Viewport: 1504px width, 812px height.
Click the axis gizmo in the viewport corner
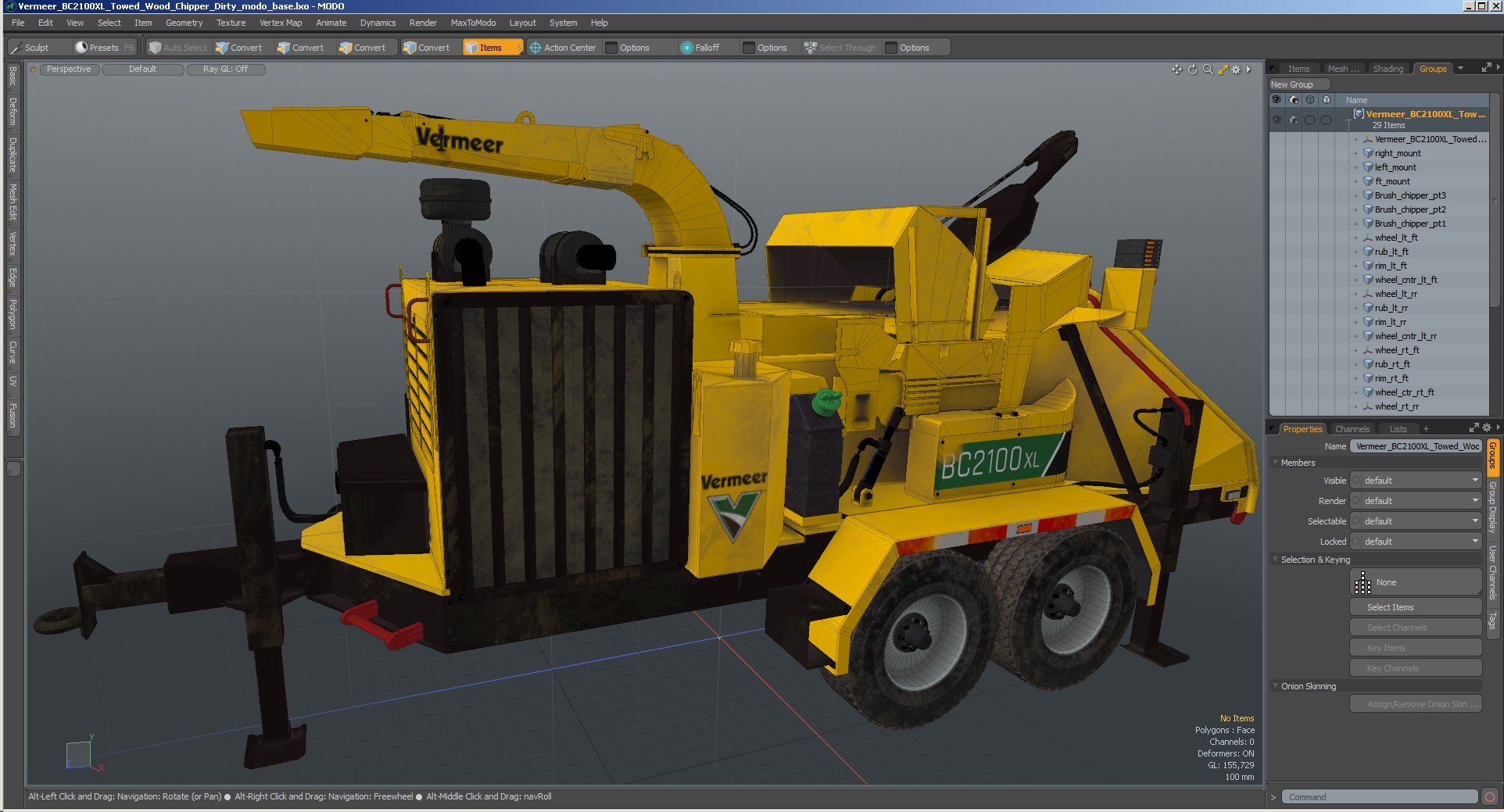click(x=84, y=754)
